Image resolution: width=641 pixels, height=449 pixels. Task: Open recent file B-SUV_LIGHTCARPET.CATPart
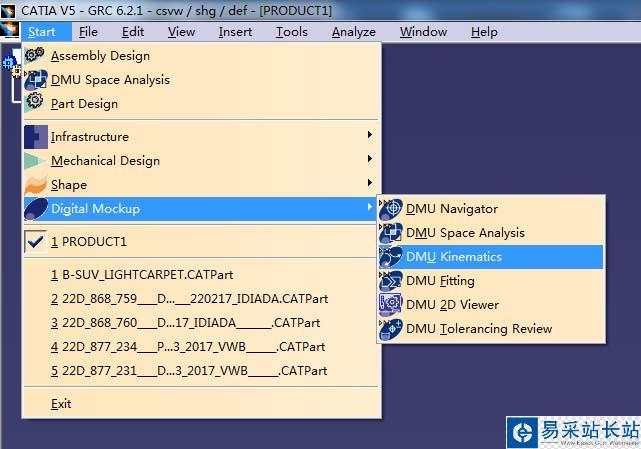pyautogui.click(x=202, y=275)
